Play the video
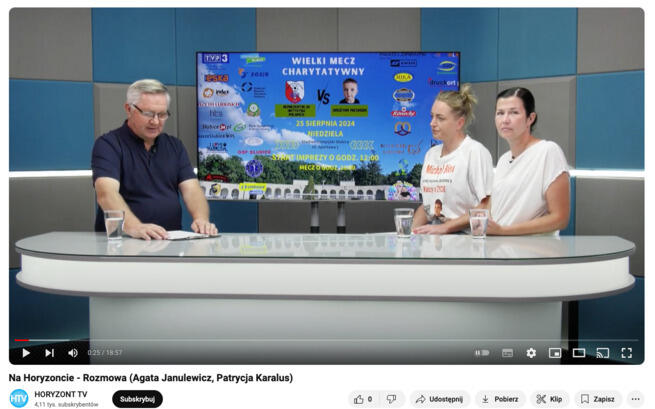The width and height of the screenshot is (655, 409). [x=26, y=353]
